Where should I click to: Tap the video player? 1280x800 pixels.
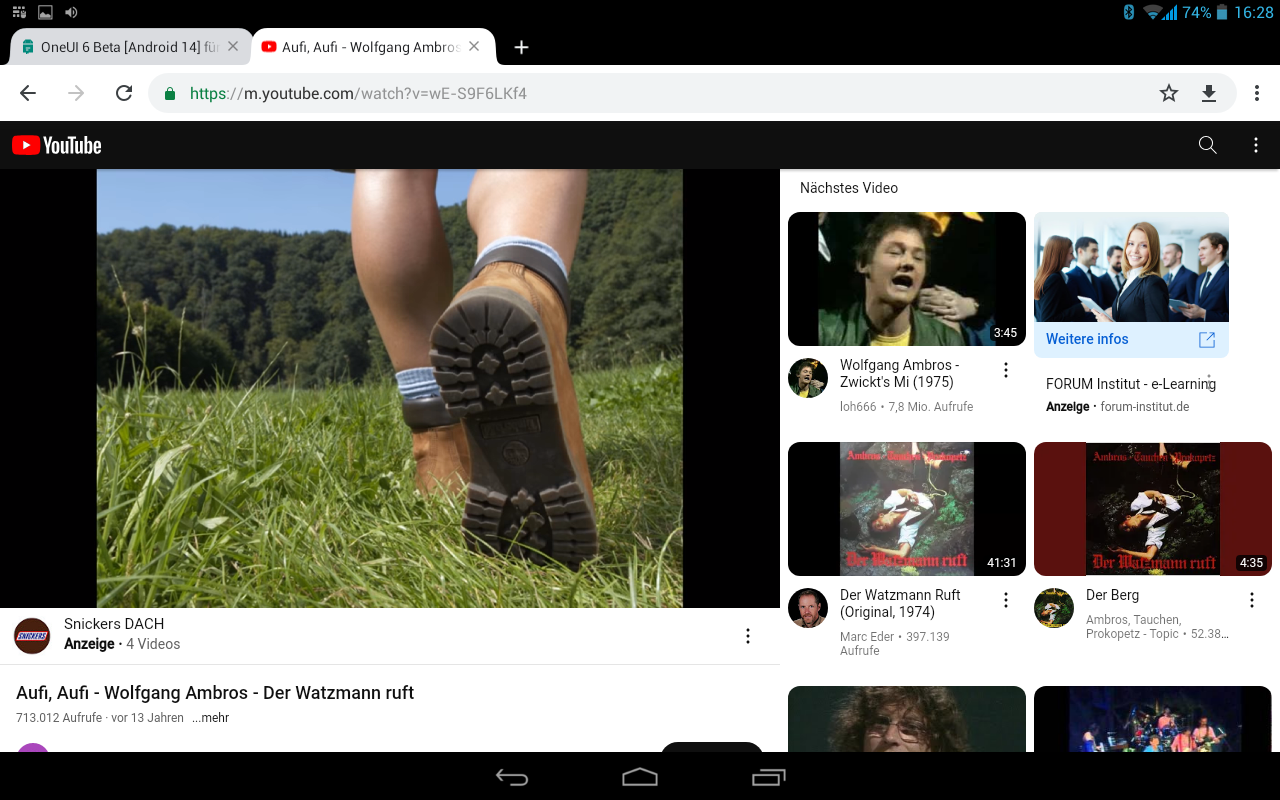(390, 388)
